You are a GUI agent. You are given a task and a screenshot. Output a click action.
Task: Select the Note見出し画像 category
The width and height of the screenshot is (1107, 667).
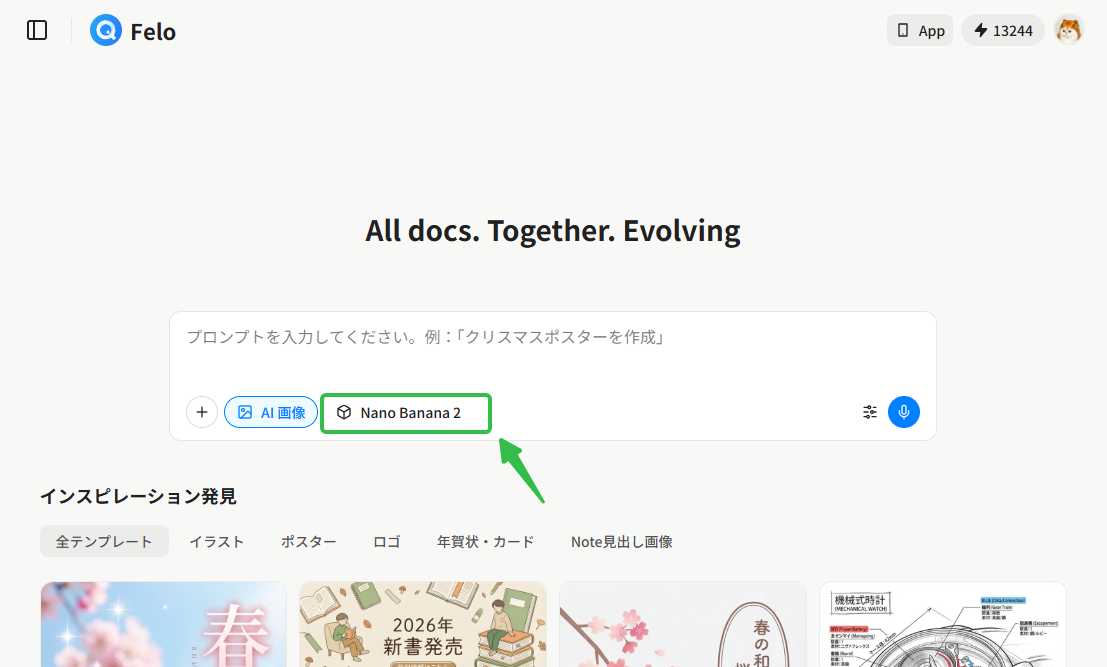pos(621,541)
